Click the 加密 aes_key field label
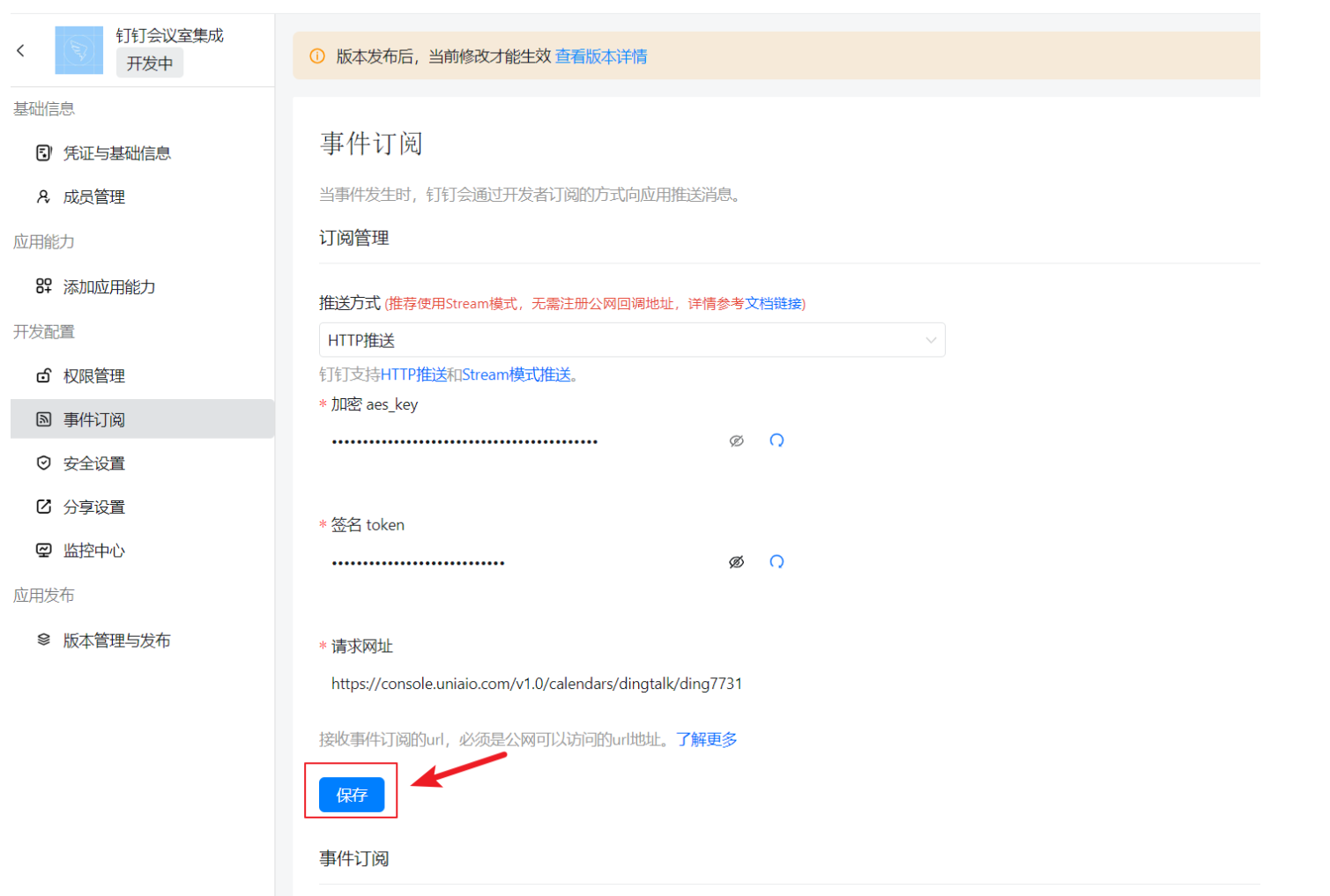Screen dimensions: 1330x896 click(x=375, y=404)
